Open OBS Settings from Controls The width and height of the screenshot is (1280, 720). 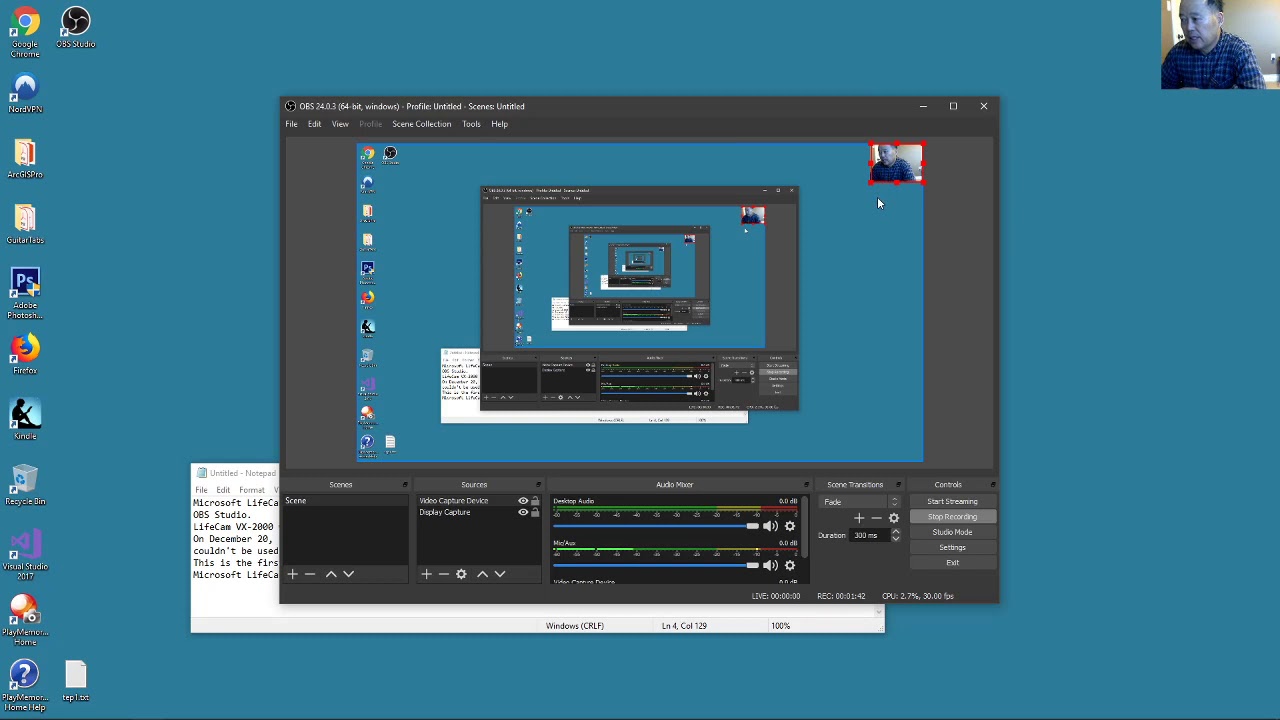coord(952,548)
